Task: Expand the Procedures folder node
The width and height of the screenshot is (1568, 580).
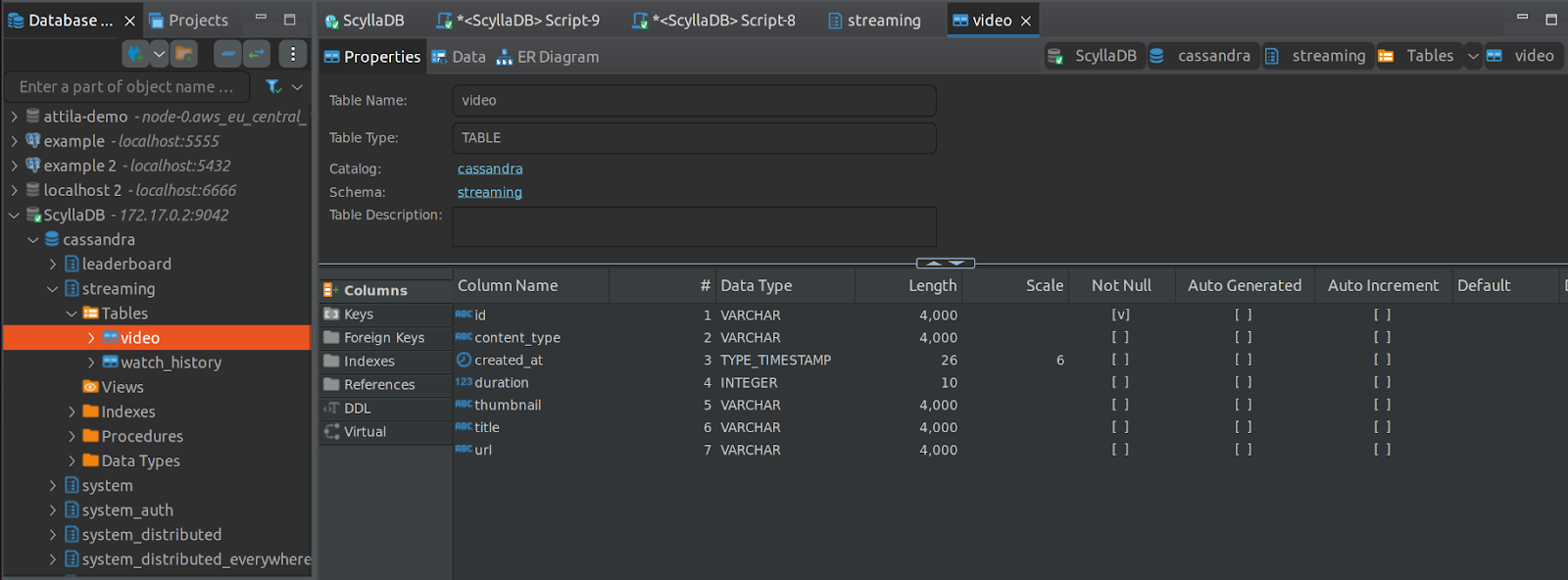Action: [x=72, y=436]
